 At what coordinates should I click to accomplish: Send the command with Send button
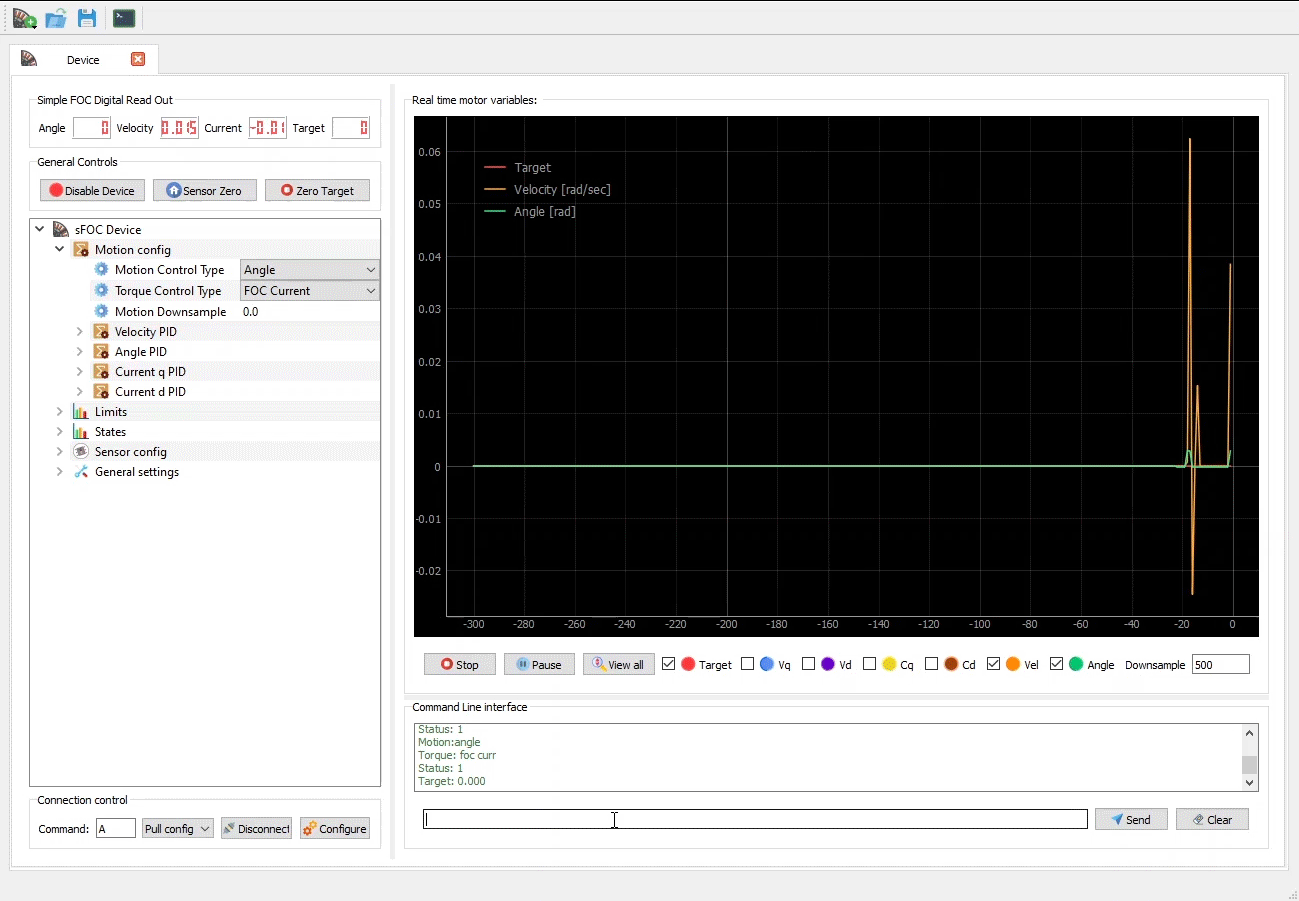pos(1131,819)
